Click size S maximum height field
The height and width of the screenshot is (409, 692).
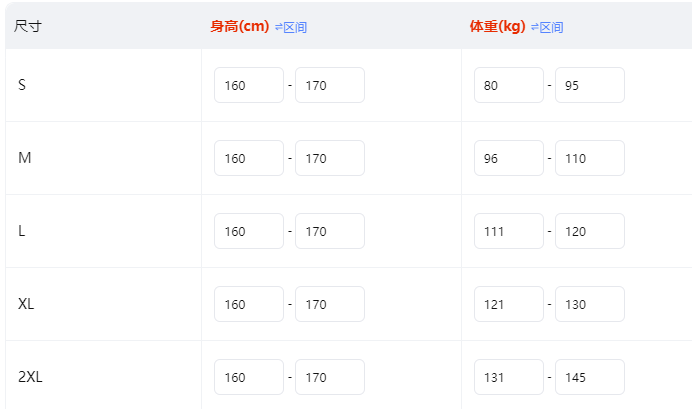coord(329,85)
